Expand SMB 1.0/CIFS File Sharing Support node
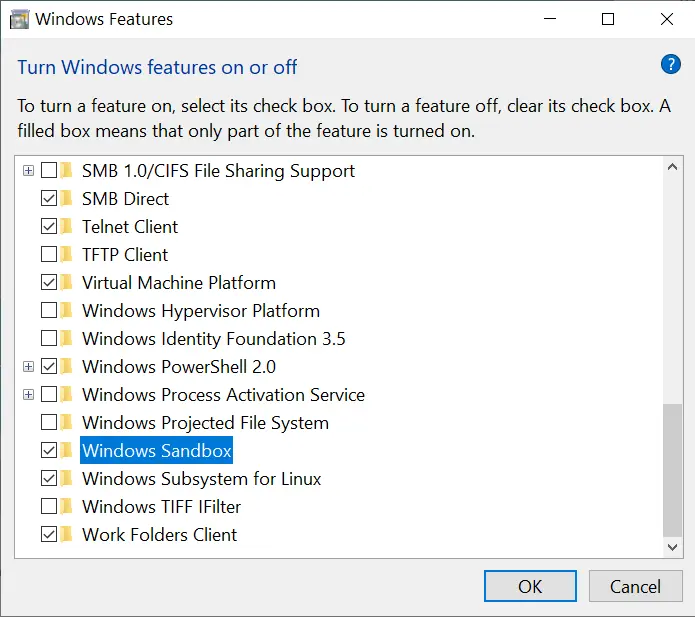Image resolution: width=695 pixels, height=617 pixels. pos(28,171)
